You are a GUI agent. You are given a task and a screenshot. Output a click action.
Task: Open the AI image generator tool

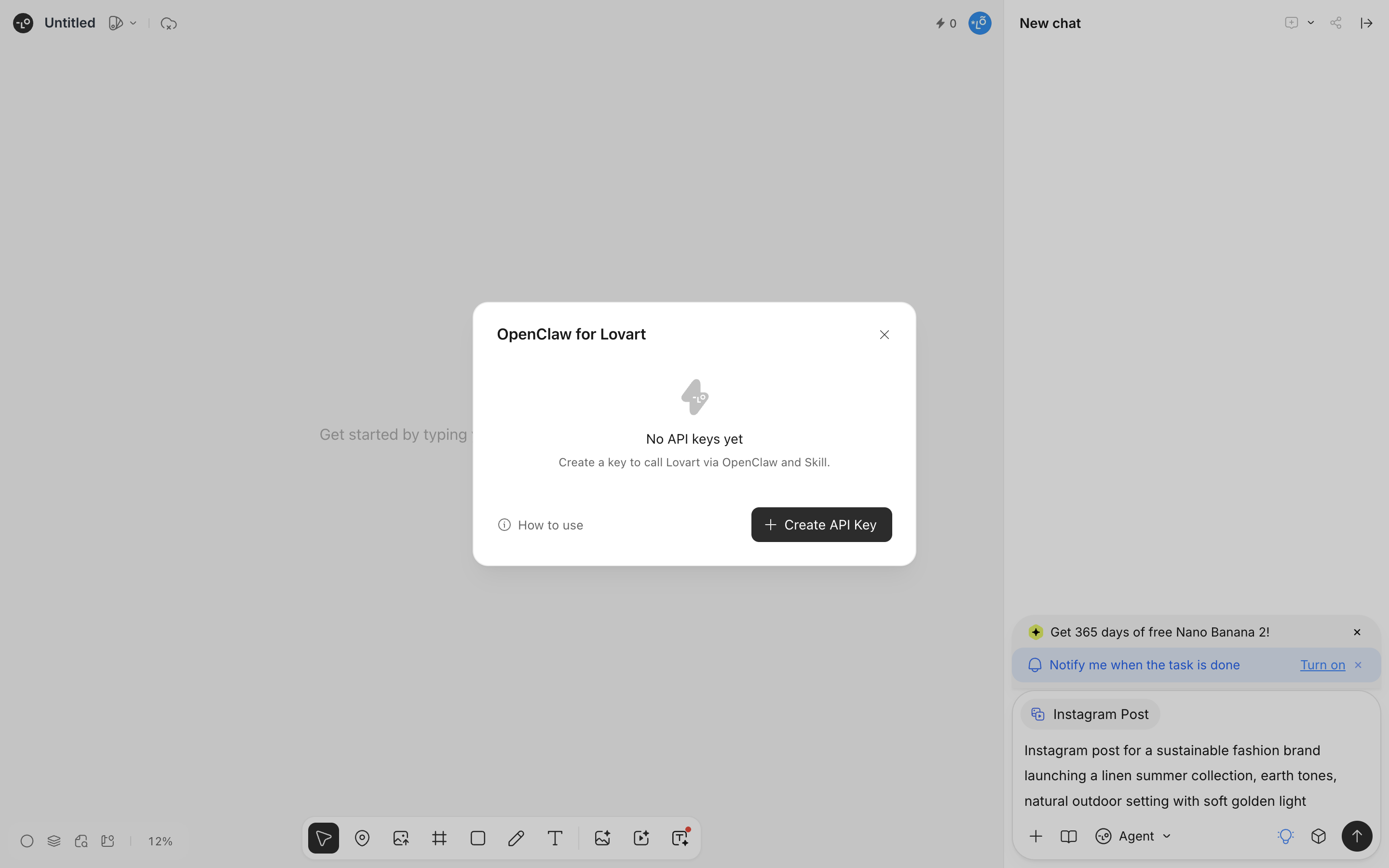tap(602, 838)
